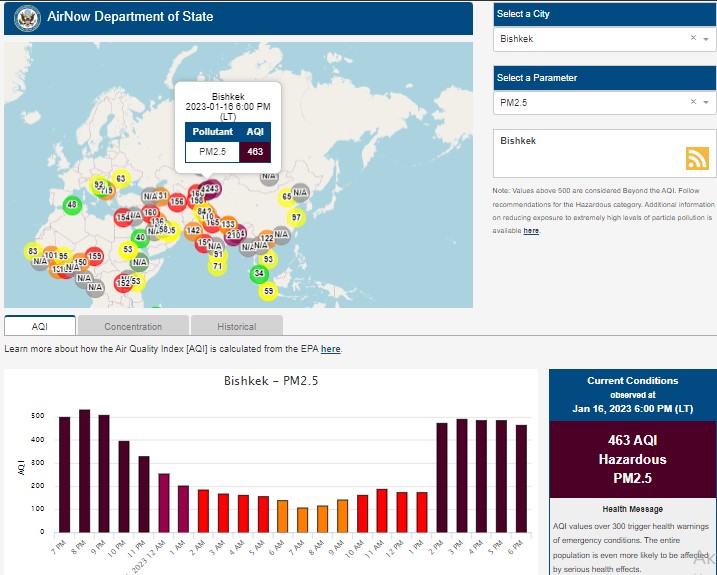
Task: Click the 8 PM bar in chart
Action: point(84,470)
